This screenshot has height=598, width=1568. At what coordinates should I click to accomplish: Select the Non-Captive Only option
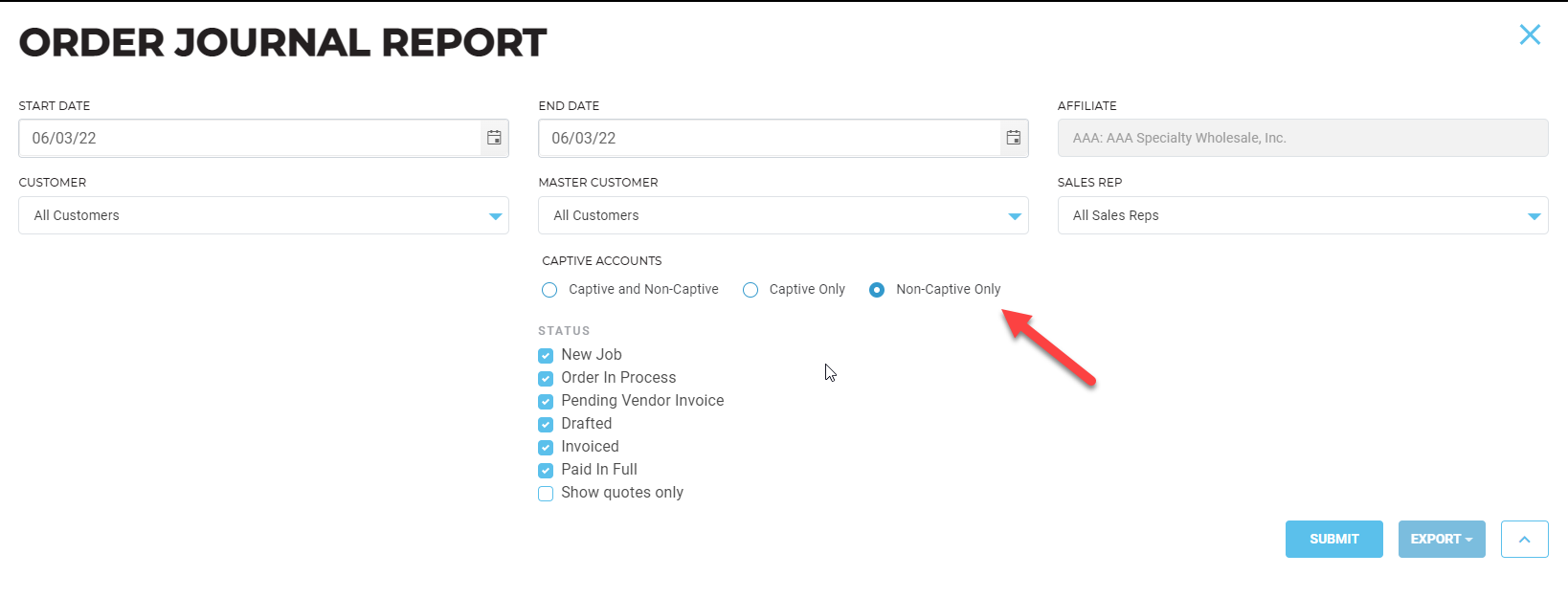tap(876, 289)
